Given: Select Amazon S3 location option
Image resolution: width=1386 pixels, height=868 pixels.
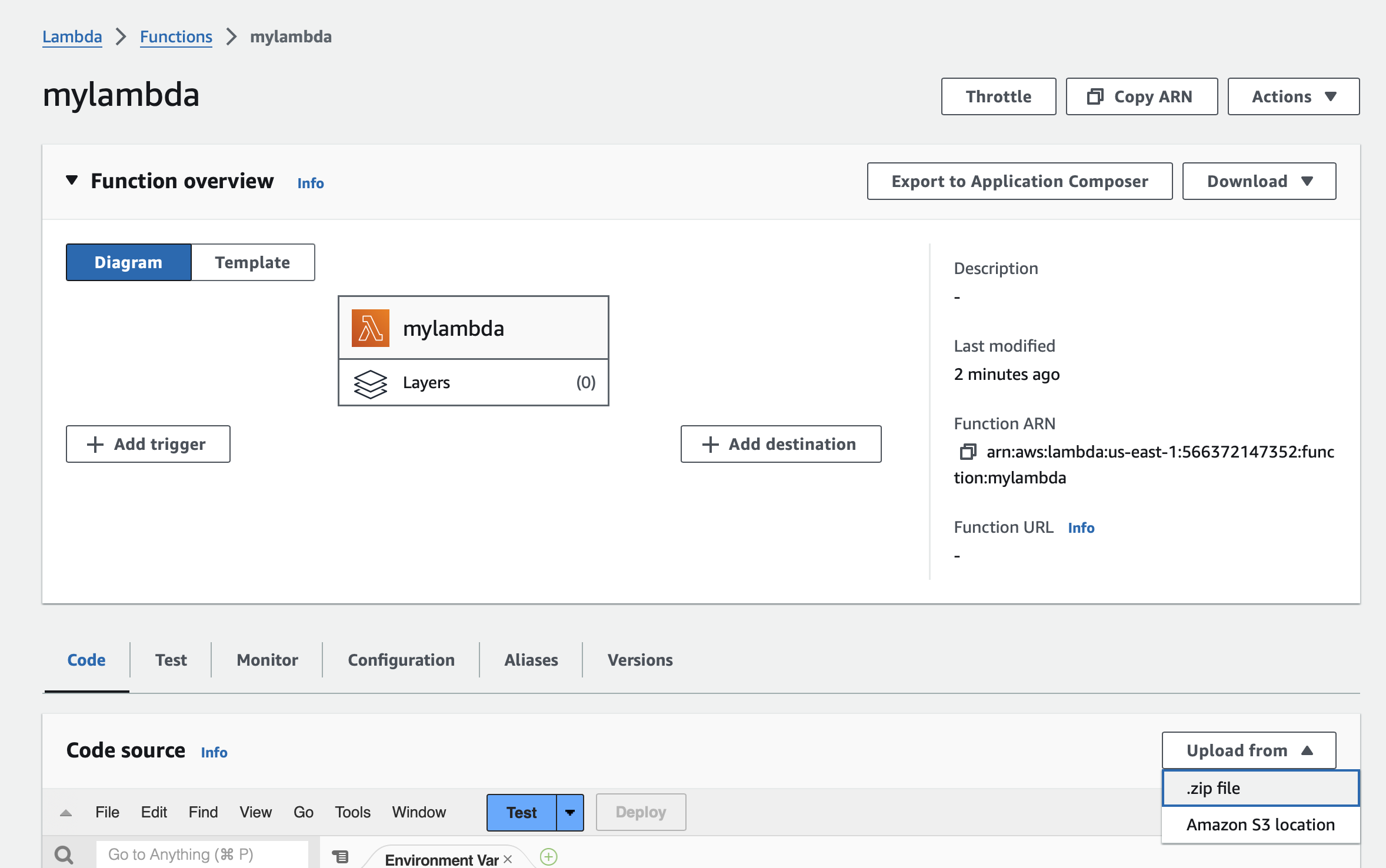Looking at the screenshot, I should [x=1261, y=824].
